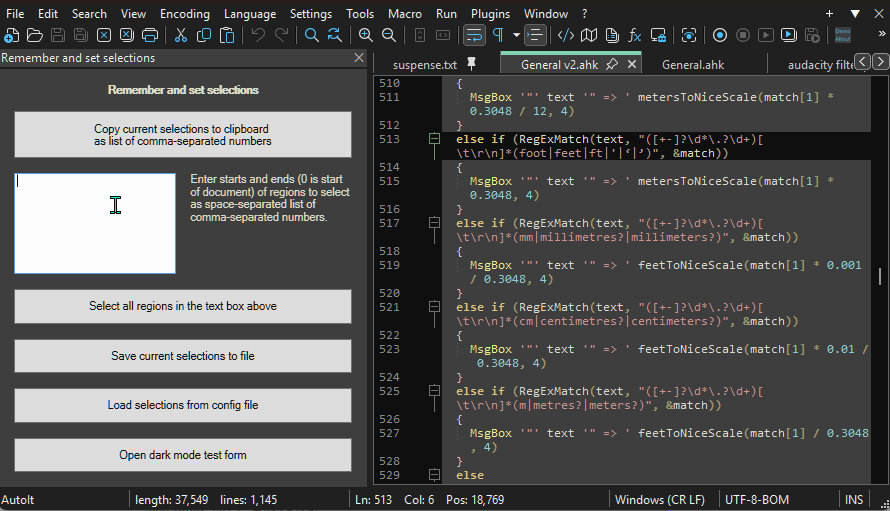Close the current document via the toolbar X icon
Image resolution: width=890 pixels, height=511 pixels.
point(104,35)
